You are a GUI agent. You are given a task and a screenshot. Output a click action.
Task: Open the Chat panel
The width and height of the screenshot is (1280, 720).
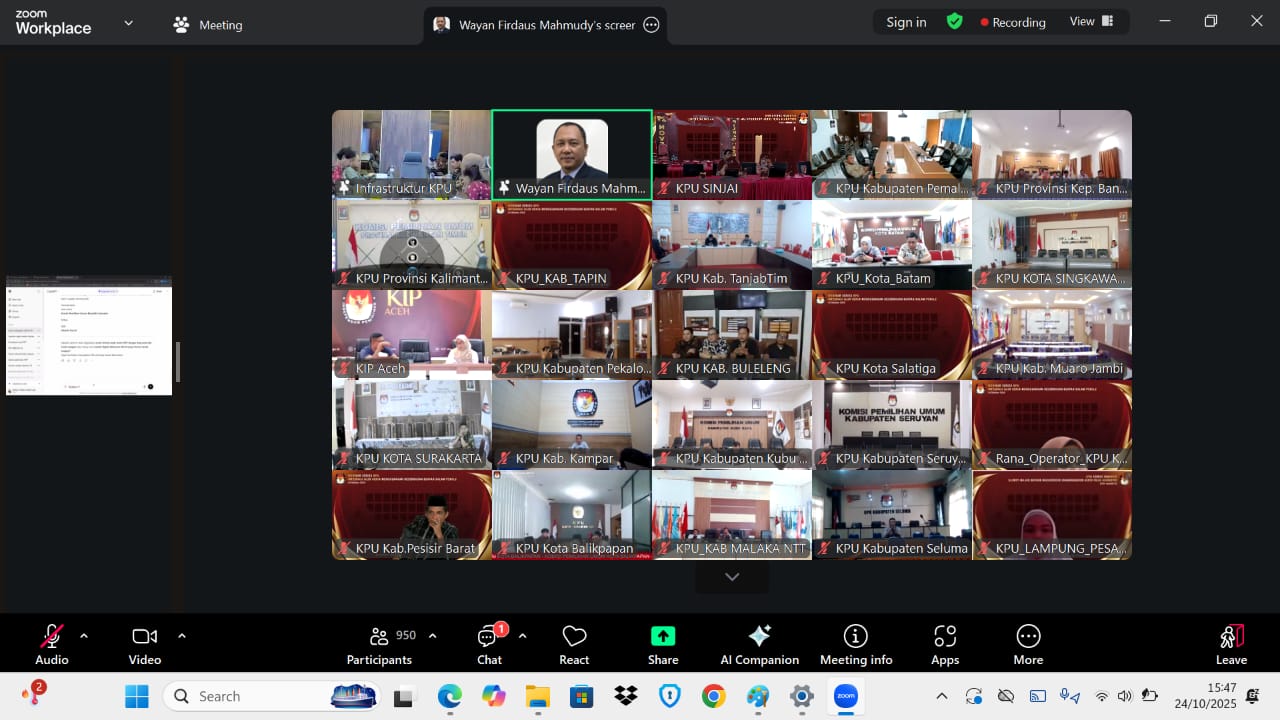(x=489, y=644)
